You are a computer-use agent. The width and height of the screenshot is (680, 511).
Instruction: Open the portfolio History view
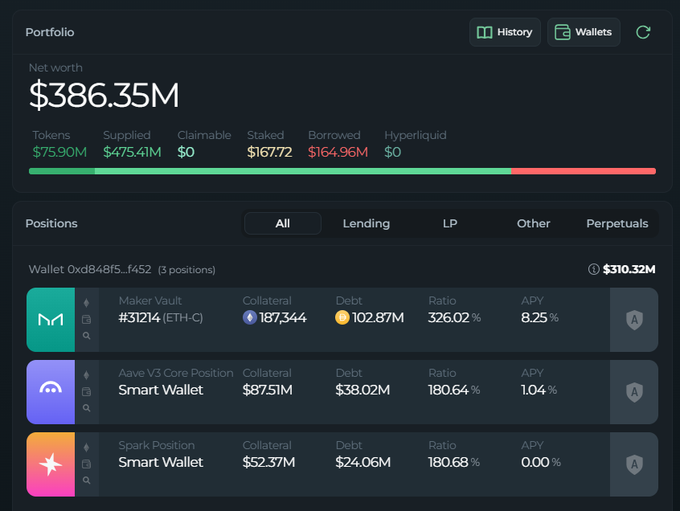tap(505, 32)
